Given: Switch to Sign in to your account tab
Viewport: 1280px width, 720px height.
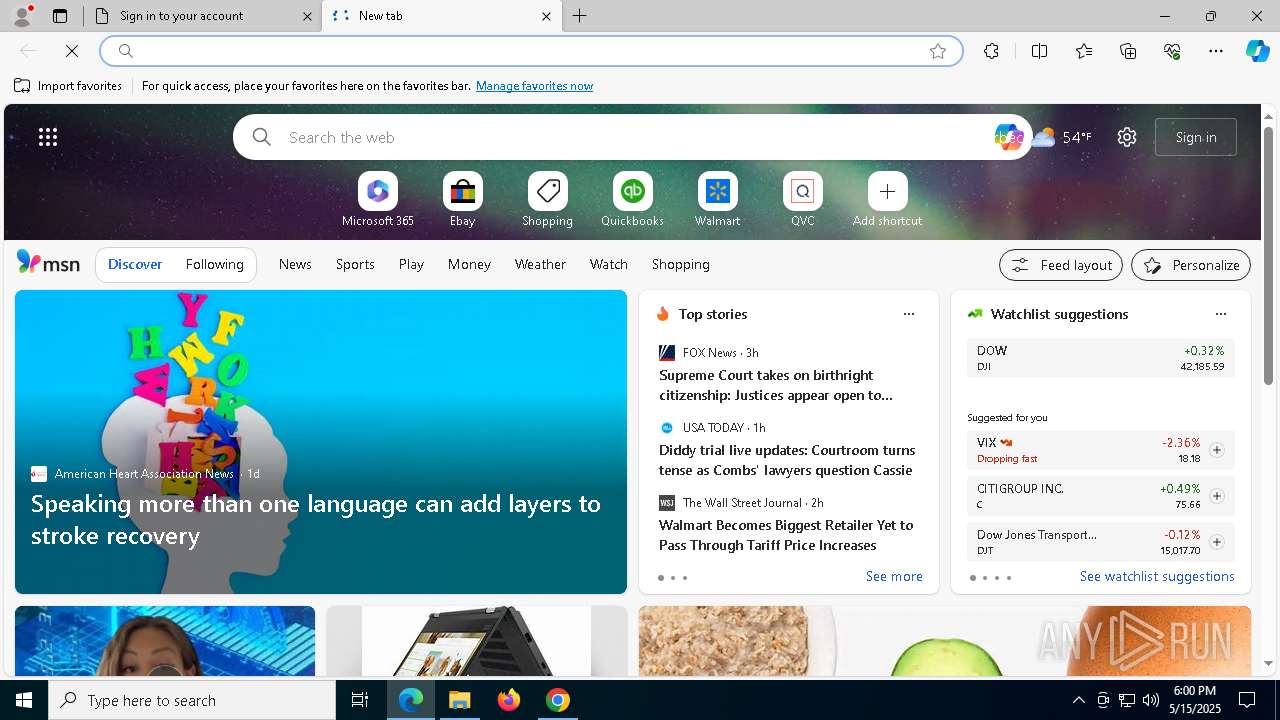Looking at the screenshot, I should point(203,16).
